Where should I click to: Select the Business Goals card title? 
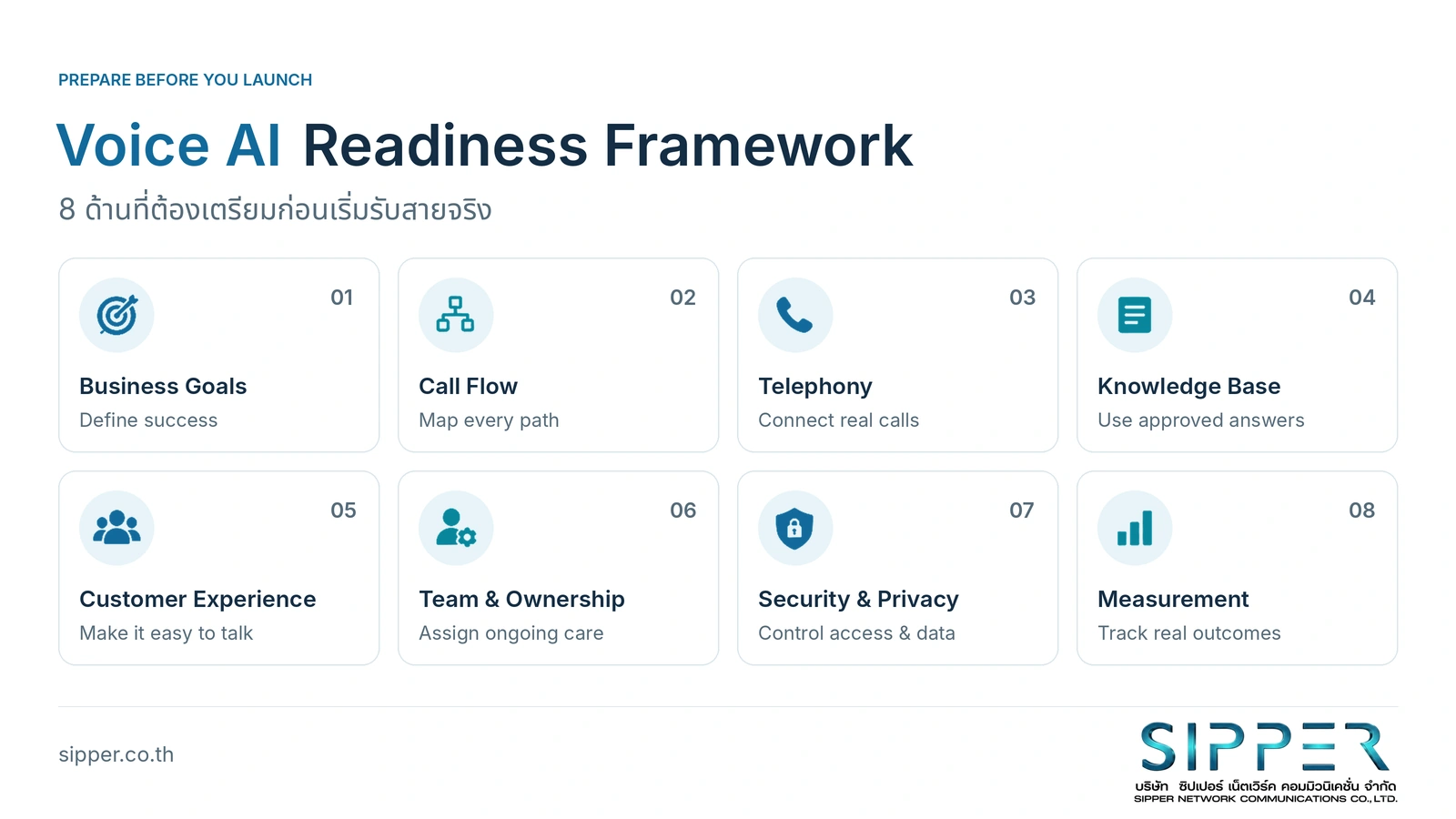pos(163,387)
